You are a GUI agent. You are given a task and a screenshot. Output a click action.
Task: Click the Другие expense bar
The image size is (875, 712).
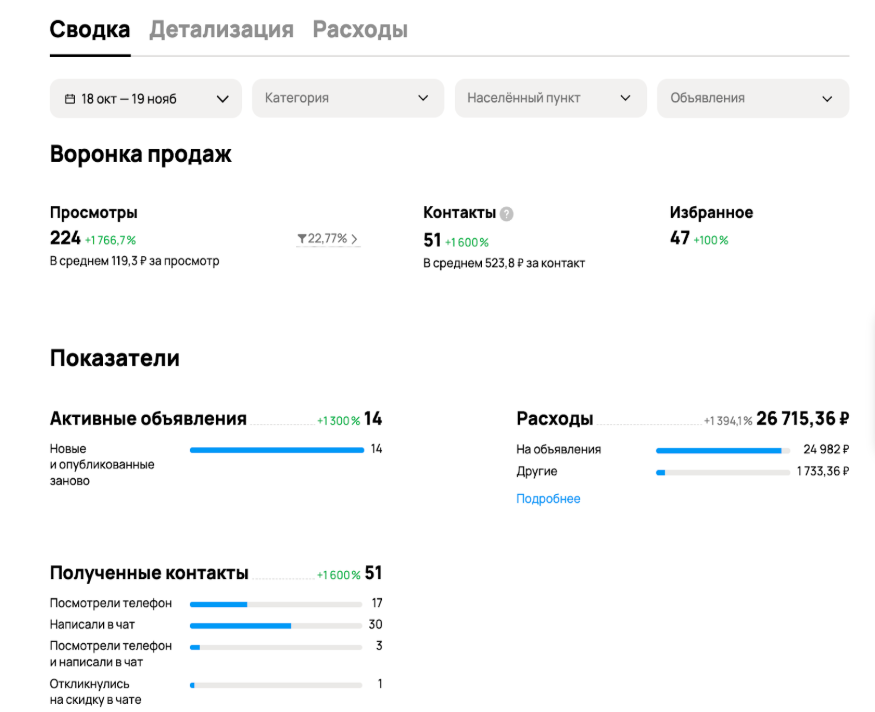723,473
